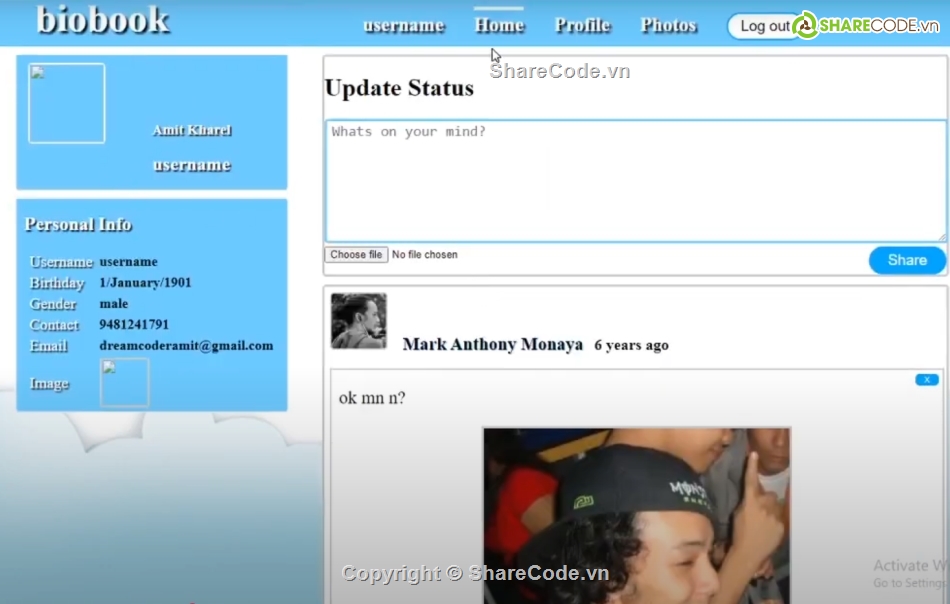Click the post text ok mn n?
Screen dimensions: 950x604
click(x=372, y=398)
